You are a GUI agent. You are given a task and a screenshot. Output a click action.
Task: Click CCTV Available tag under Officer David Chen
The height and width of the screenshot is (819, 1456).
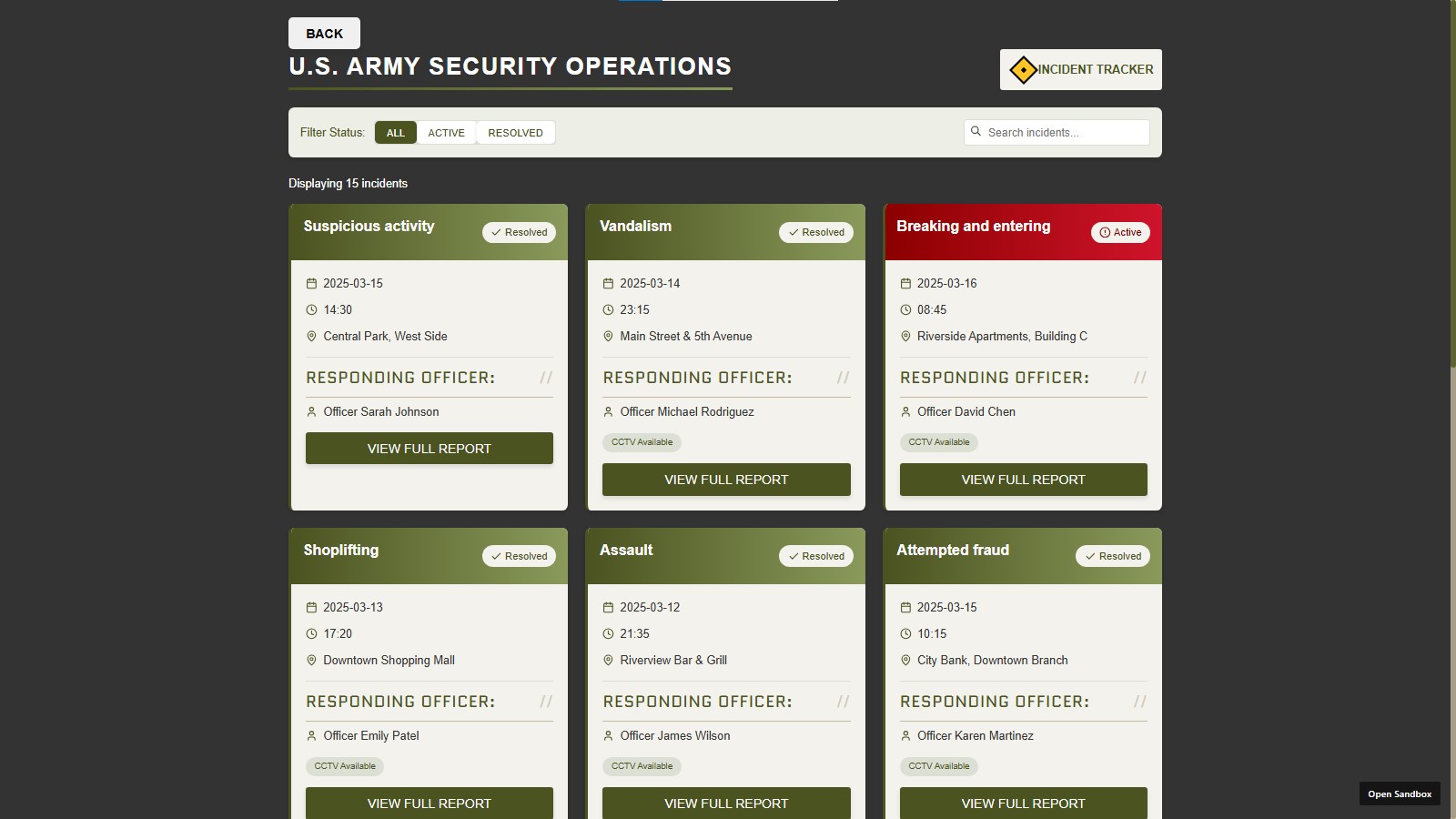tap(939, 442)
